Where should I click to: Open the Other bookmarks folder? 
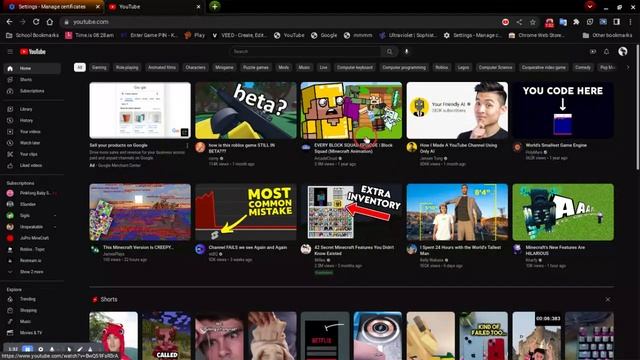[607, 36]
